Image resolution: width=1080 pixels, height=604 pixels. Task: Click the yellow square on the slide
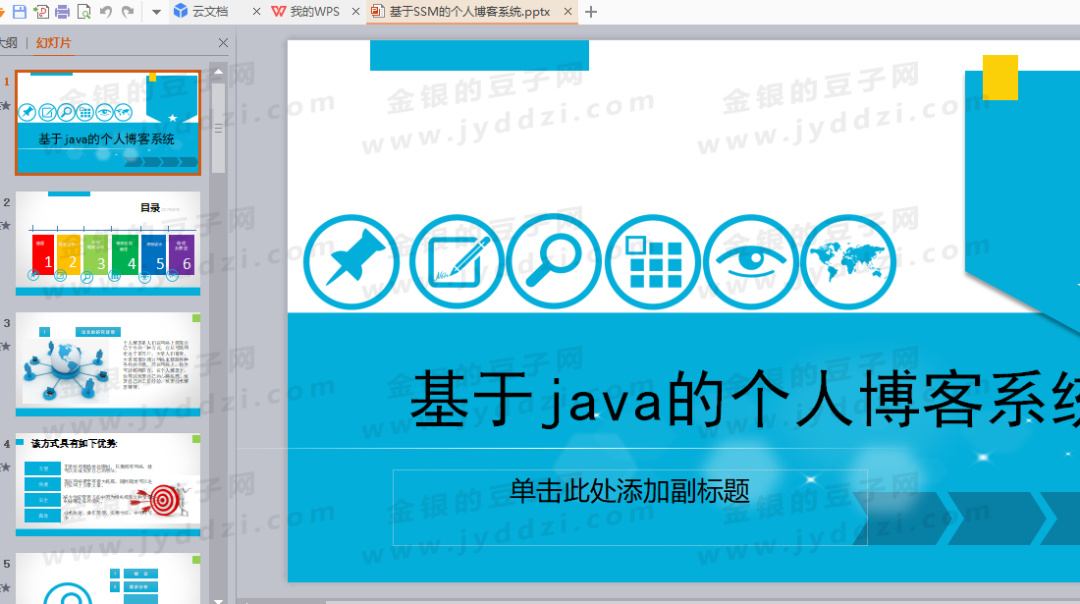1000,77
